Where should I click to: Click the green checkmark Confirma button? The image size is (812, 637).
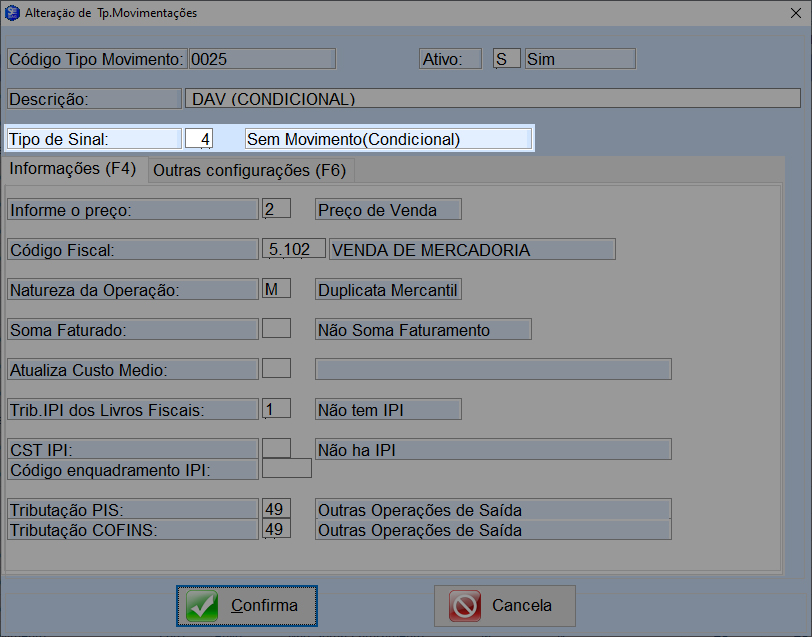246,605
